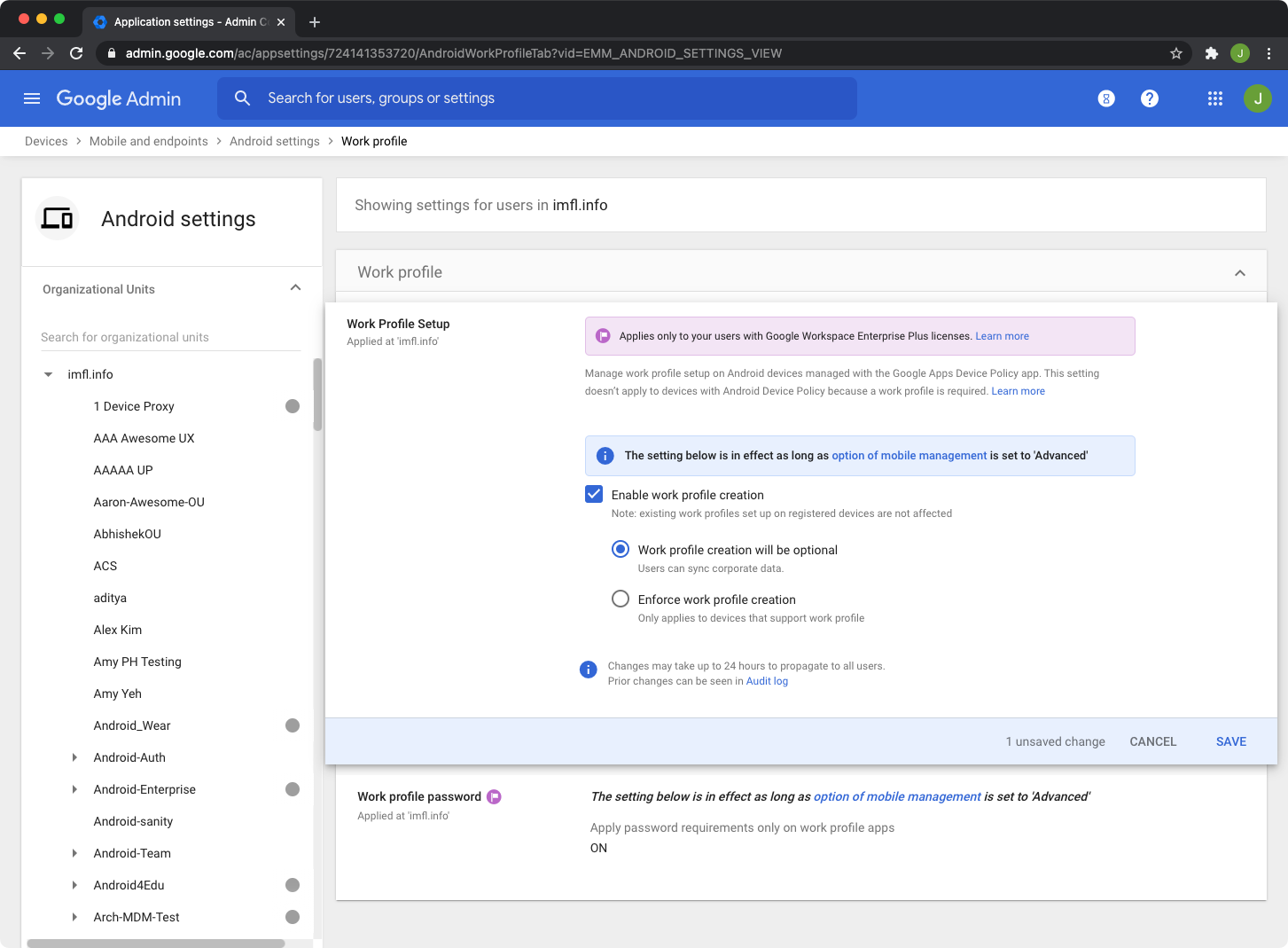This screenshot has width=1288, height=948.
Task: Open the account avatar in Admin header
Action: 1258,98
